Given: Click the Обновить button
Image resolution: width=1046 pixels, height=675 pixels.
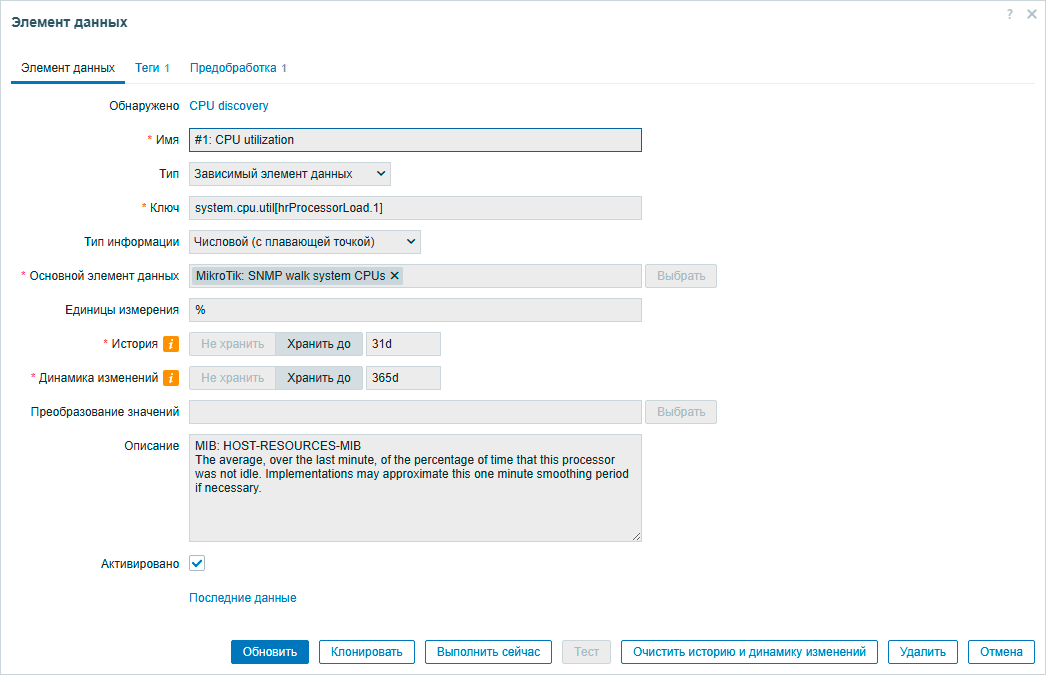Looking at the screenshot, I should 269,652.
